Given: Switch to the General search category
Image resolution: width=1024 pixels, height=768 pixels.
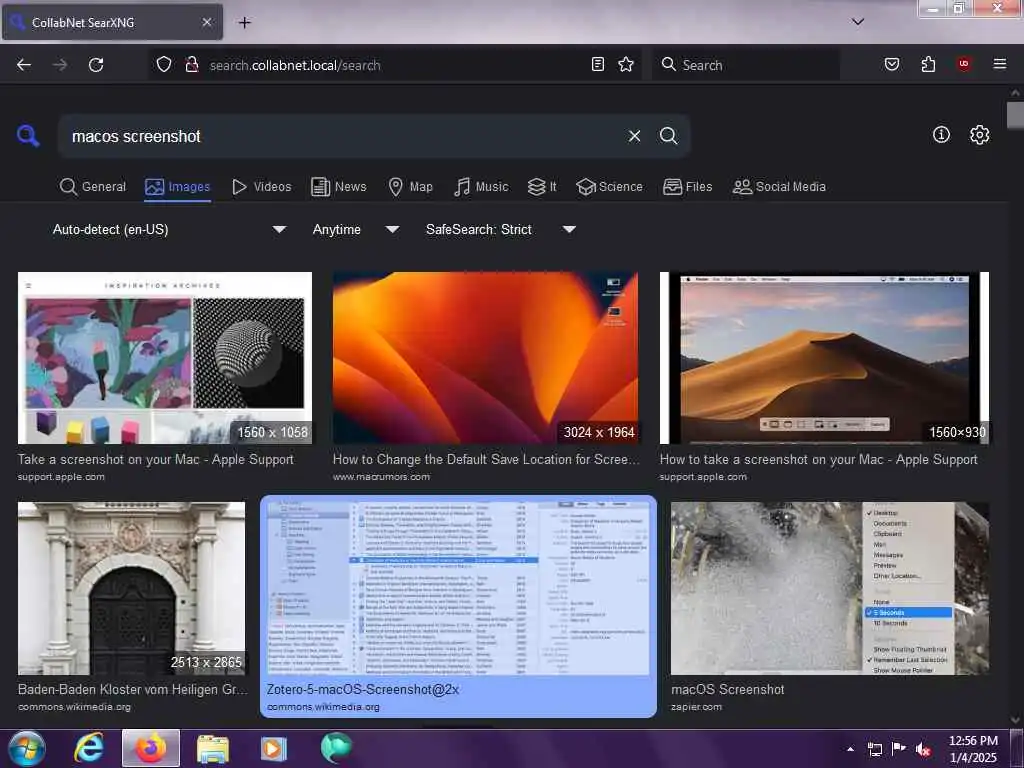Looking at the screenshot, I should (93, 187).
